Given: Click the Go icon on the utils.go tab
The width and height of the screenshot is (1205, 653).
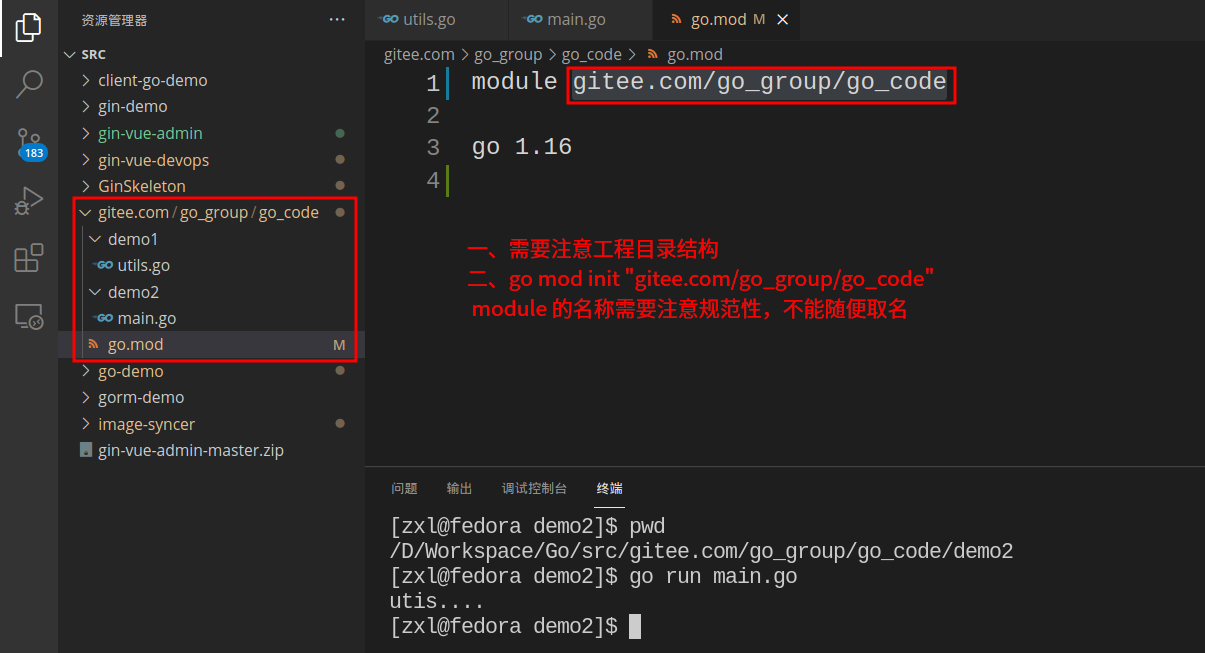Looking at the screenshot, I should pyautogui.click(x=388, y=19).
